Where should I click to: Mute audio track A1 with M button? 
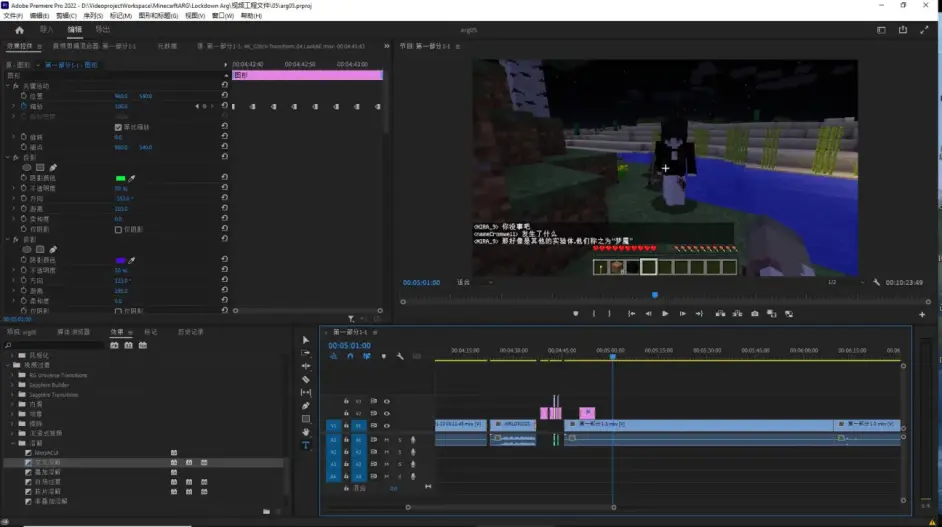[x=387, y=439]
